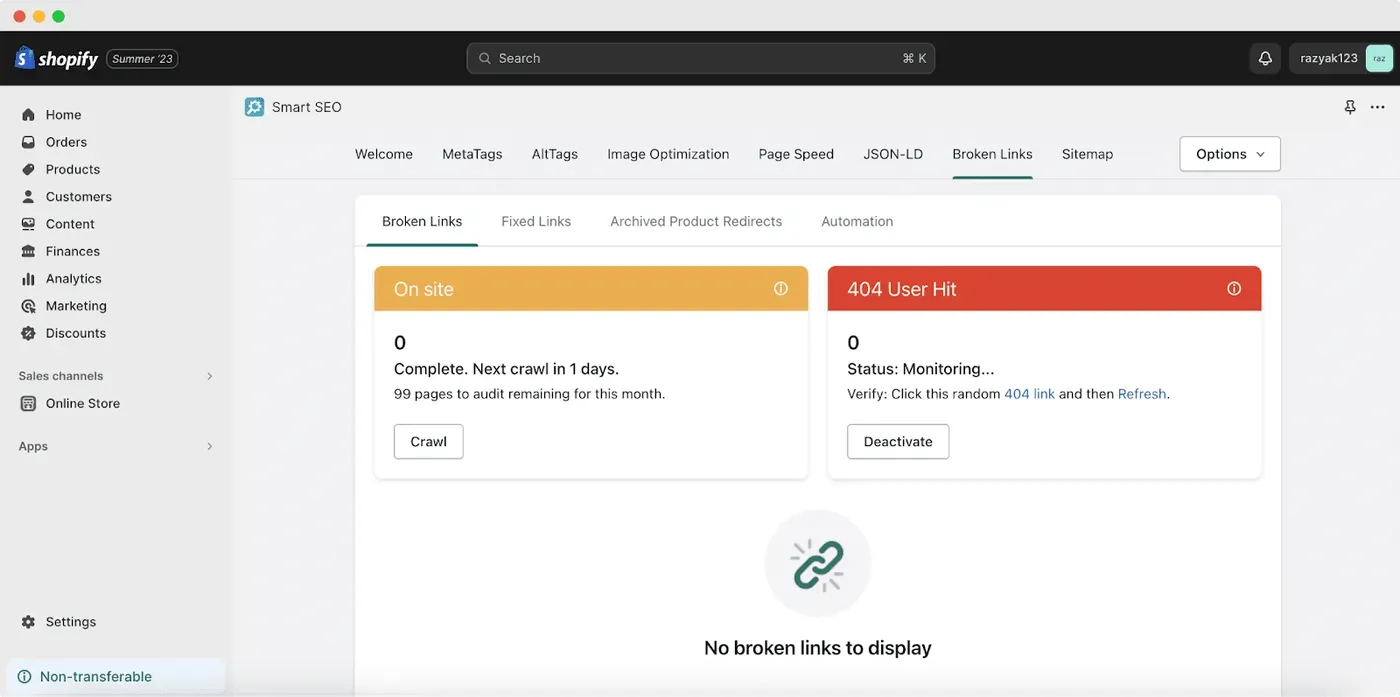Screen dimensions: 1400x697
Task: Open the Automation sub-tab
Action: 857,221
